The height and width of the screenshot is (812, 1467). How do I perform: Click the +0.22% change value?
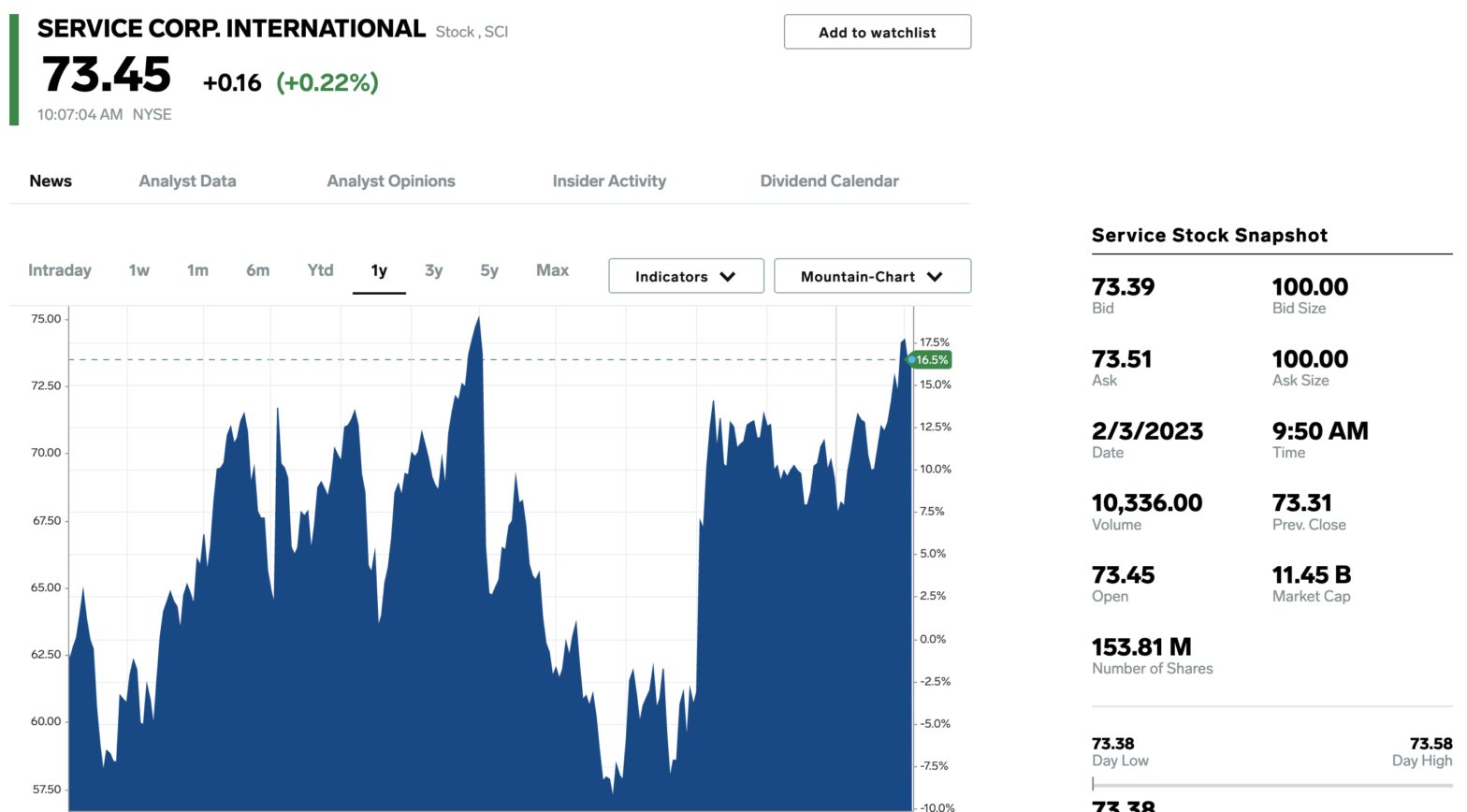coord(327,82)
